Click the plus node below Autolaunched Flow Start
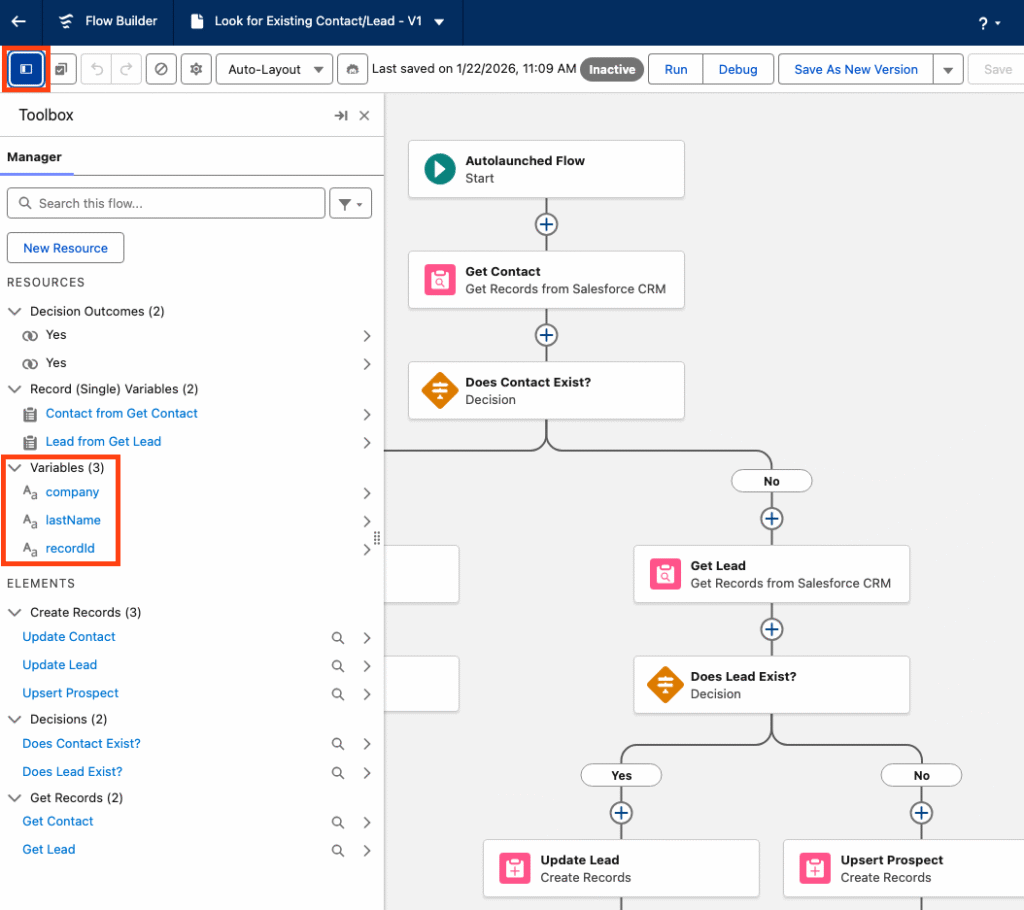Image resolution: width=1024 pixels, height=910 pixels. 546,225
